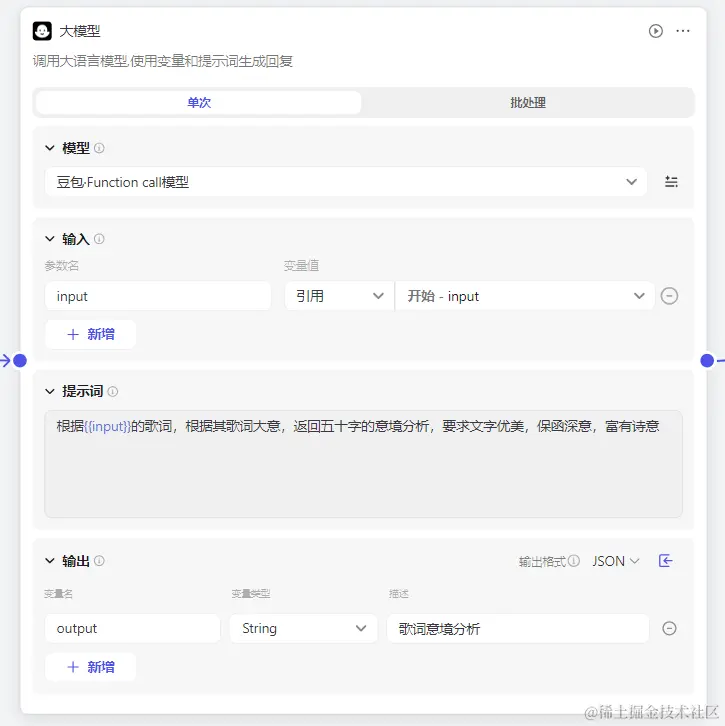Click the 参数名 column label
The image size is (725, 726).
click(62, 266)
